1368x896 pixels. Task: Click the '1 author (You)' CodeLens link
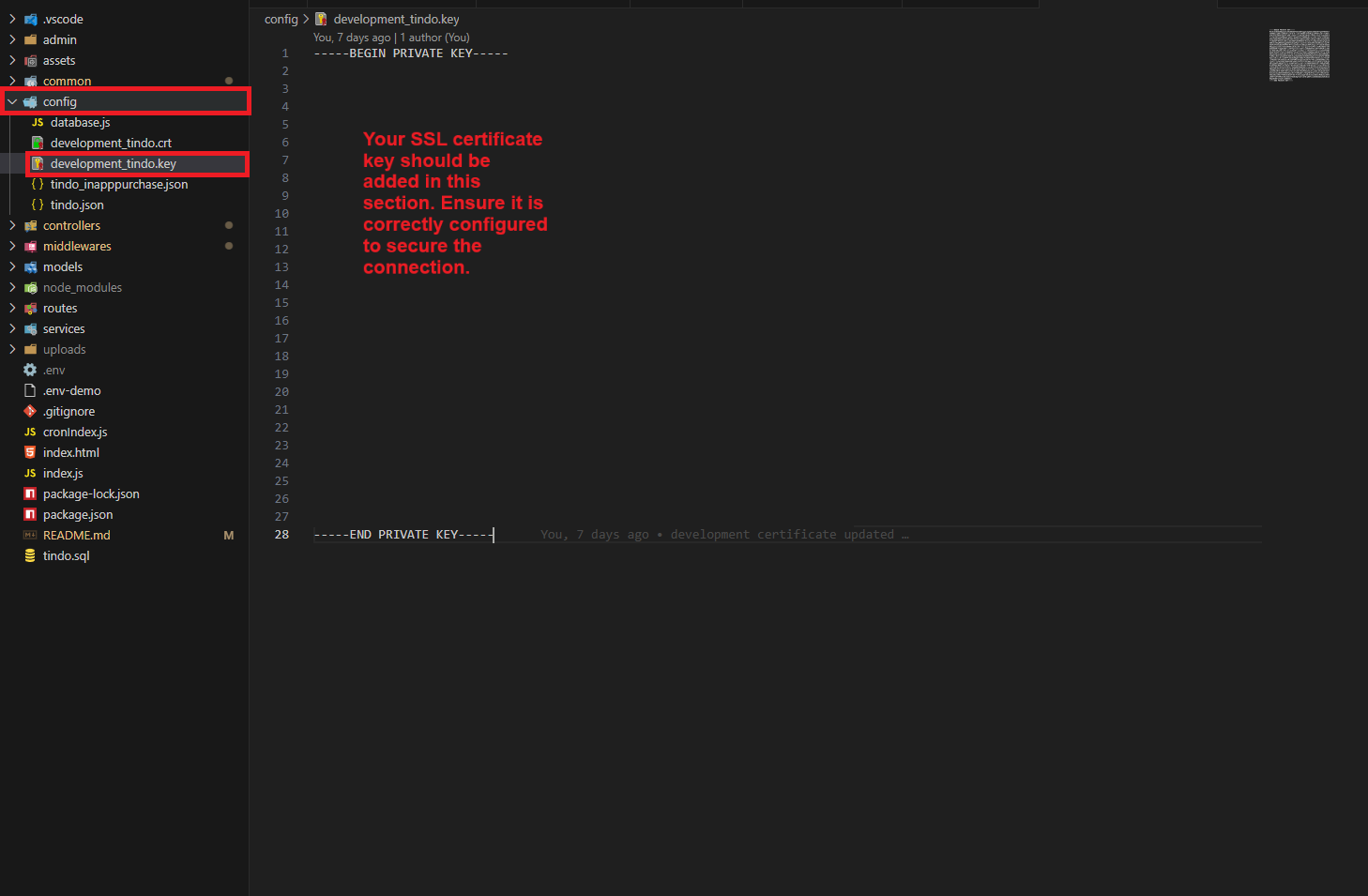pyautogui.click(x=434, y=38)
